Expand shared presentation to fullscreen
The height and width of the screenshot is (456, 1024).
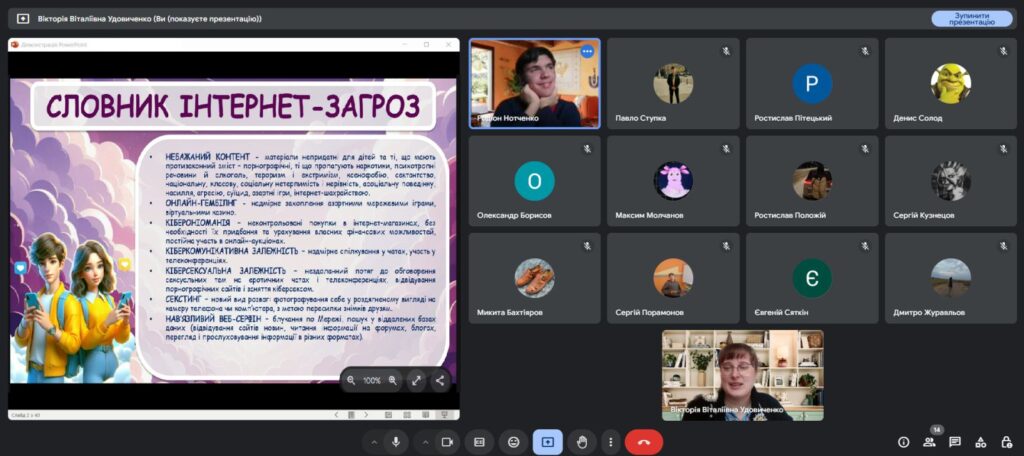pos(417,380)
